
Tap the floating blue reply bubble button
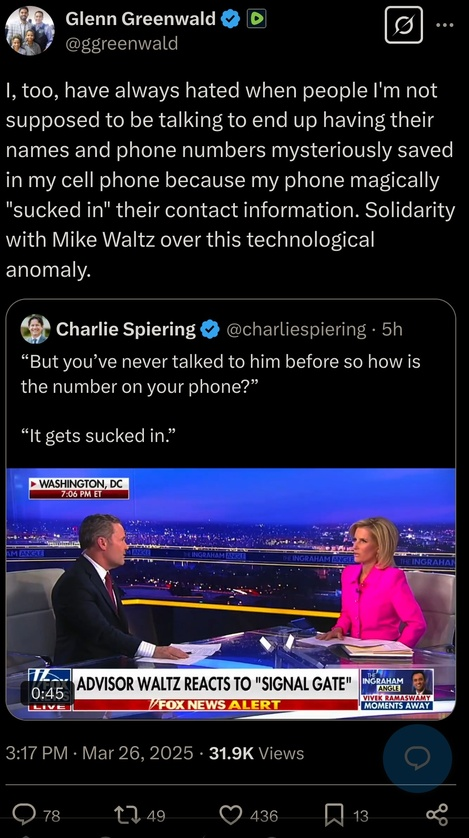[x=417, y=758]
